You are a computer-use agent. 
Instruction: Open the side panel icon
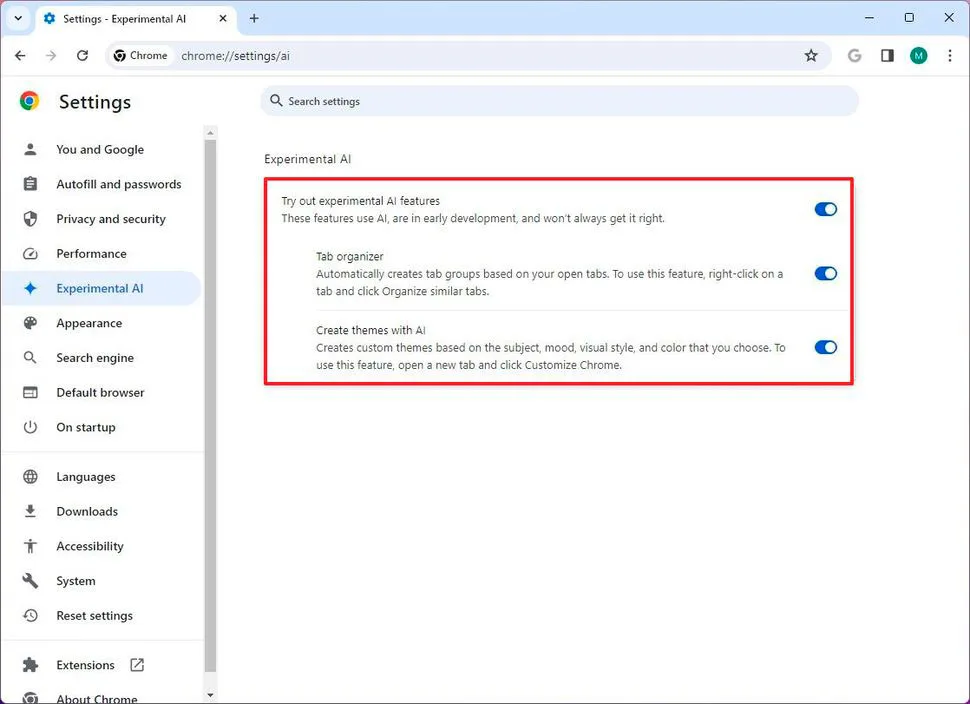pos(887,56)
